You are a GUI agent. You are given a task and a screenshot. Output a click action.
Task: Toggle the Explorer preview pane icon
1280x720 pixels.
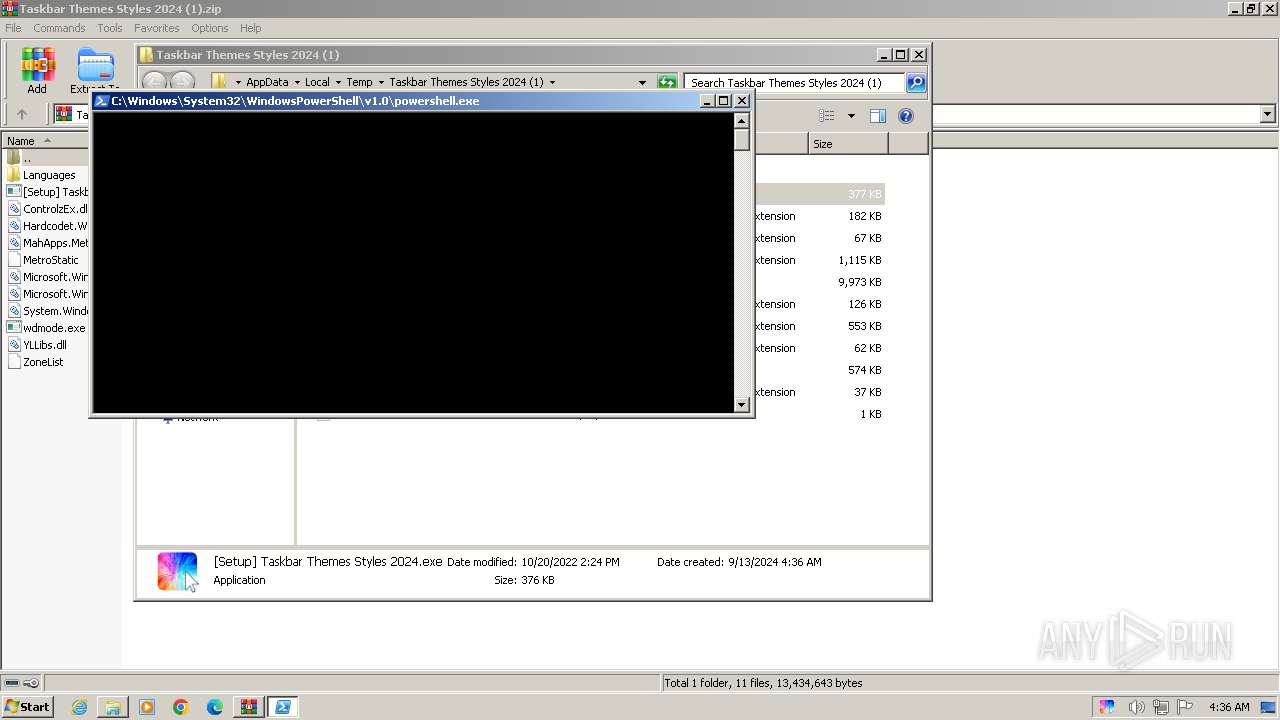[877, 116]
